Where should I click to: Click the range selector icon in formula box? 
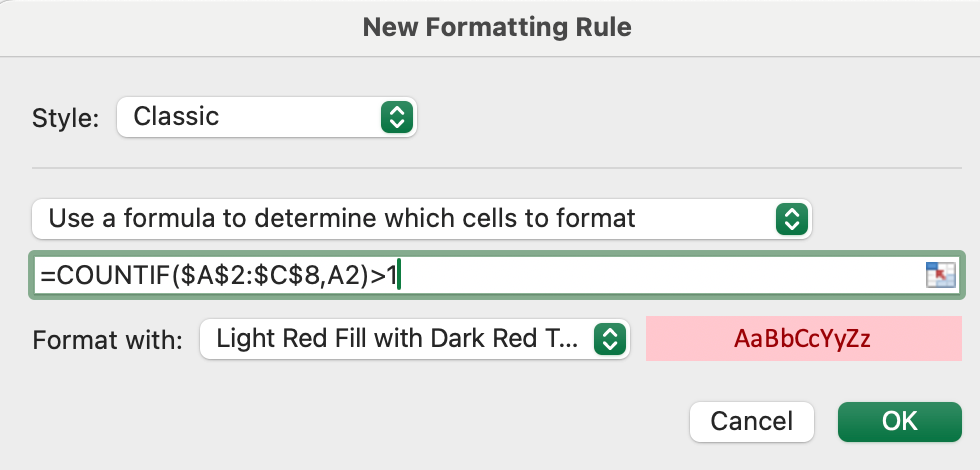pyautogui.click(x=941, y=275)
